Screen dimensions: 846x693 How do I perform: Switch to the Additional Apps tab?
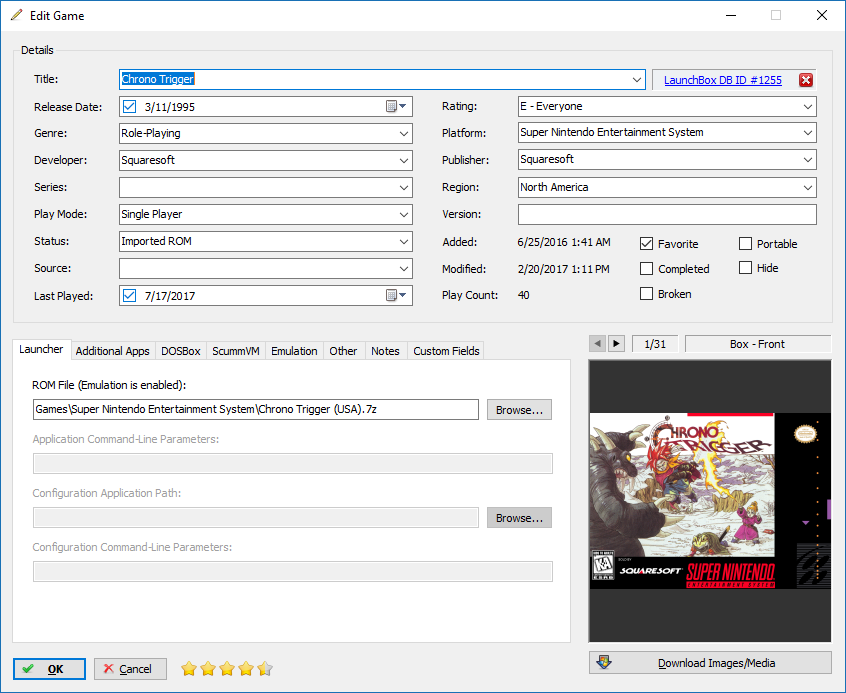[x=113, y=351]
